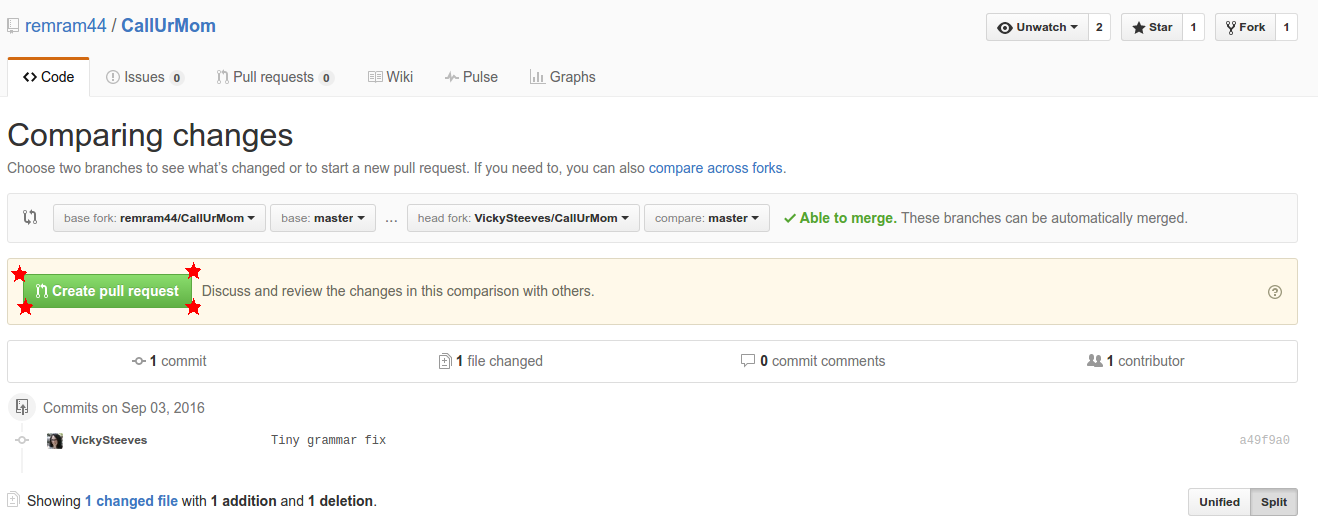Open the CallUrMom repository link
1318x528 pixels.
pos(168,26)
